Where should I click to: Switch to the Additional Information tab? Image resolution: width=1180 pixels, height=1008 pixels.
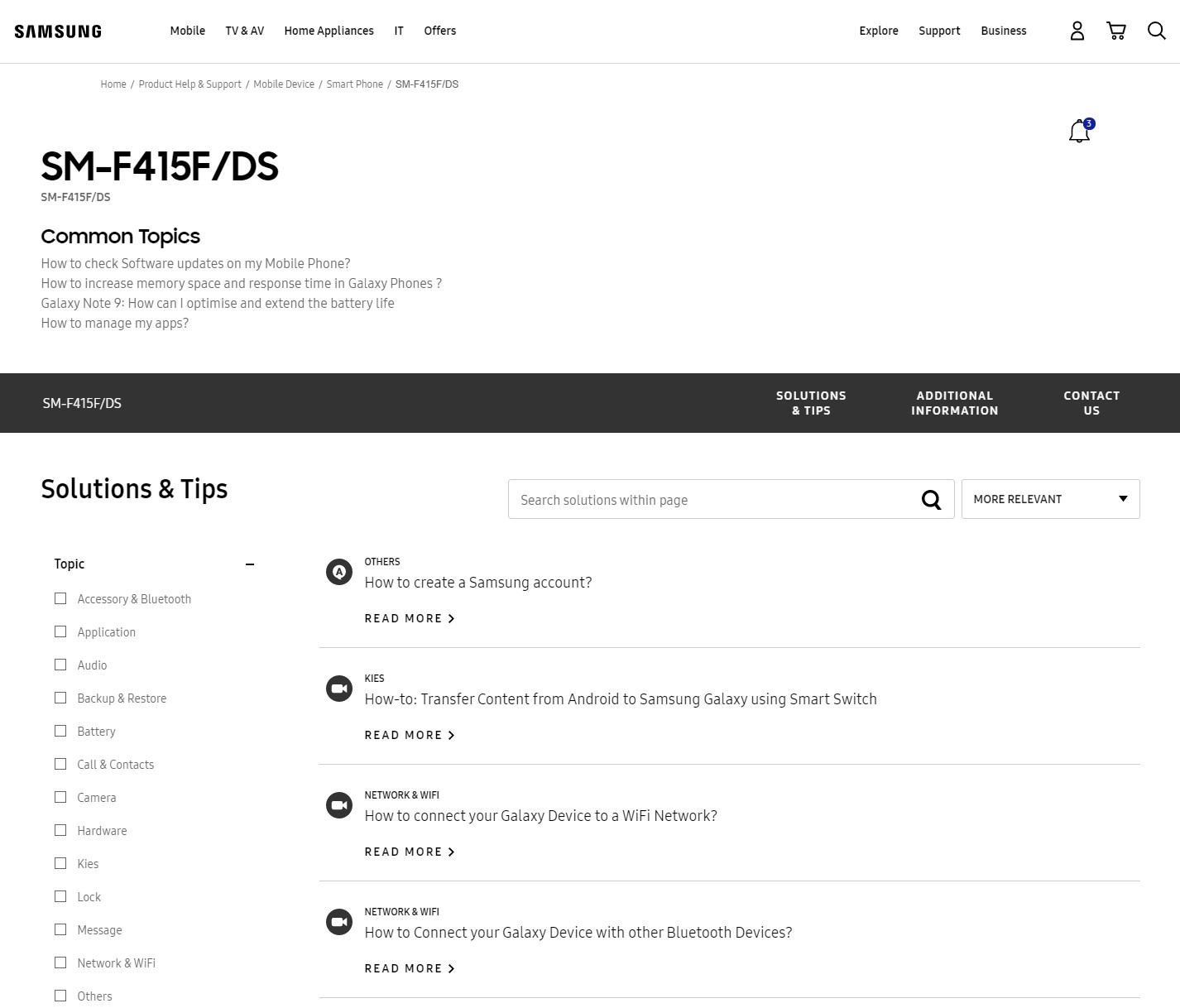coord(954,403)
